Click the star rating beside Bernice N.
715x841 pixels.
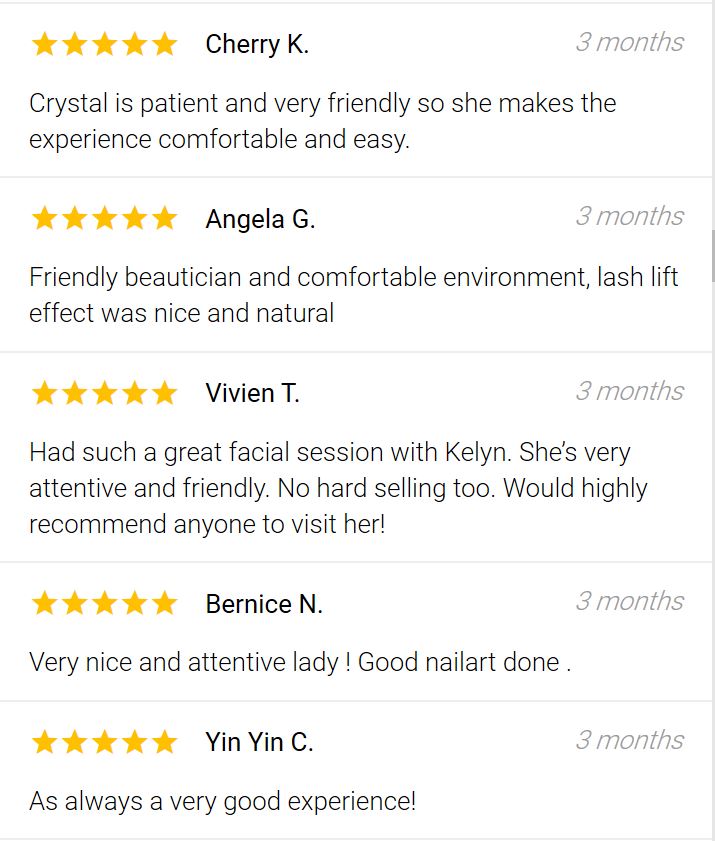click(104, 603)
